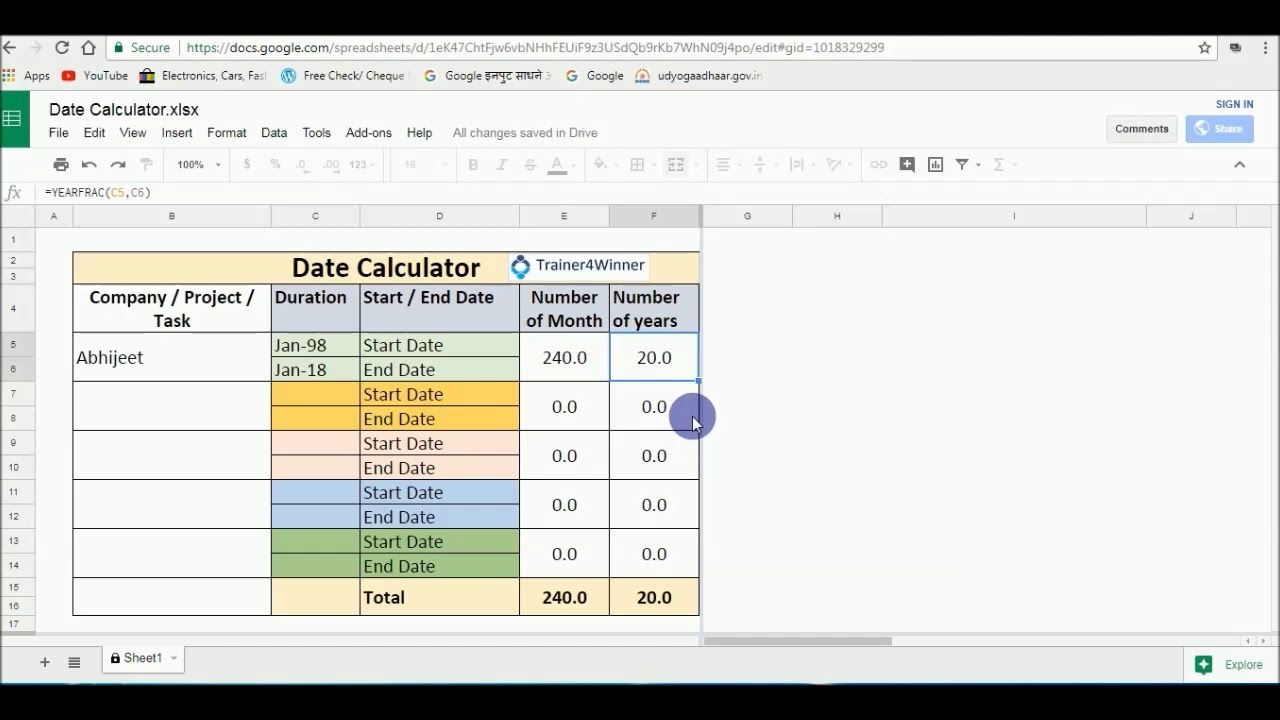1280x720 pixels.
Task: Click the Redo arrow icon
Action: point(118,165)
